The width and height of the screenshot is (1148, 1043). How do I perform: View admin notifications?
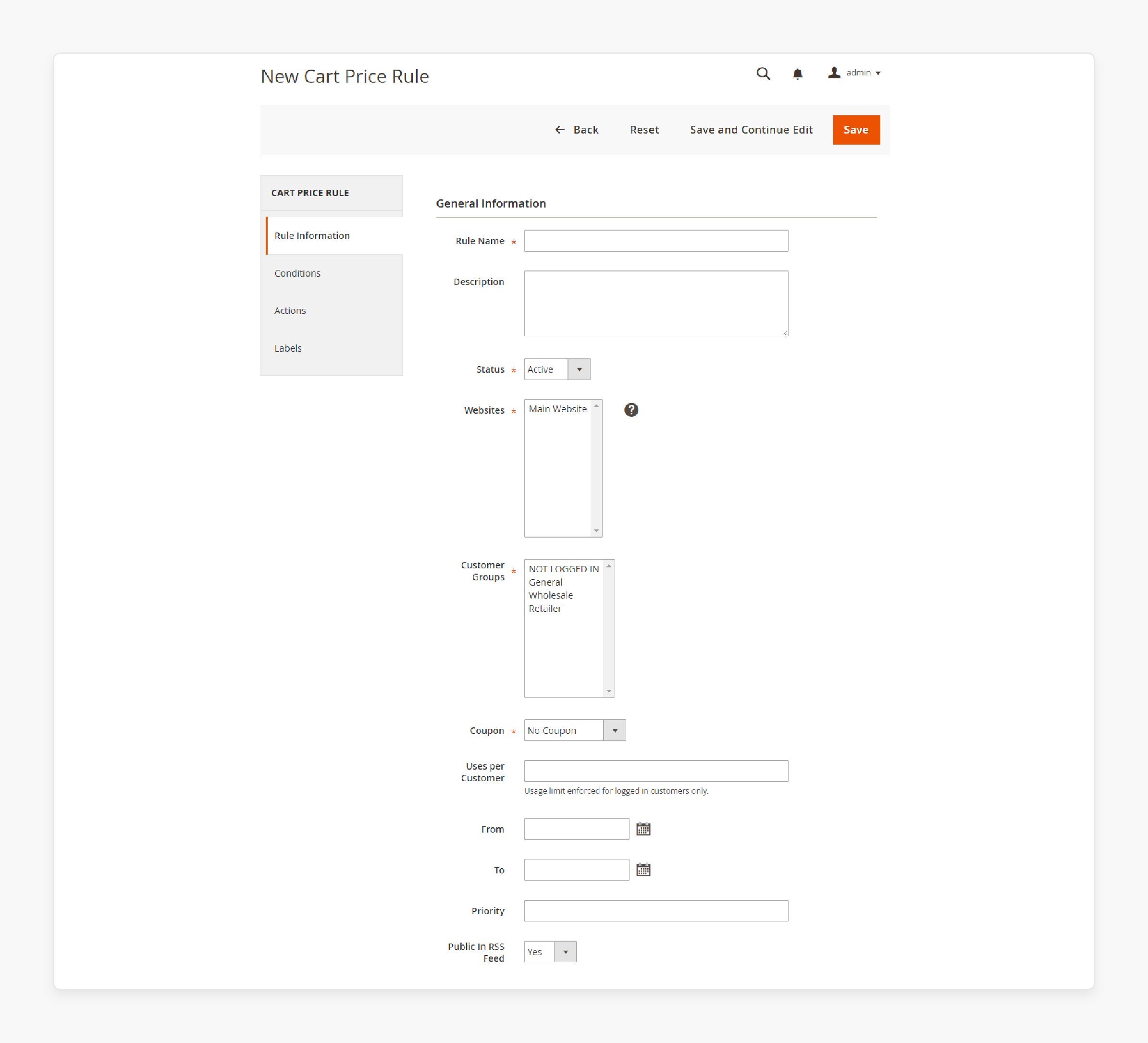tap(797, 74)
